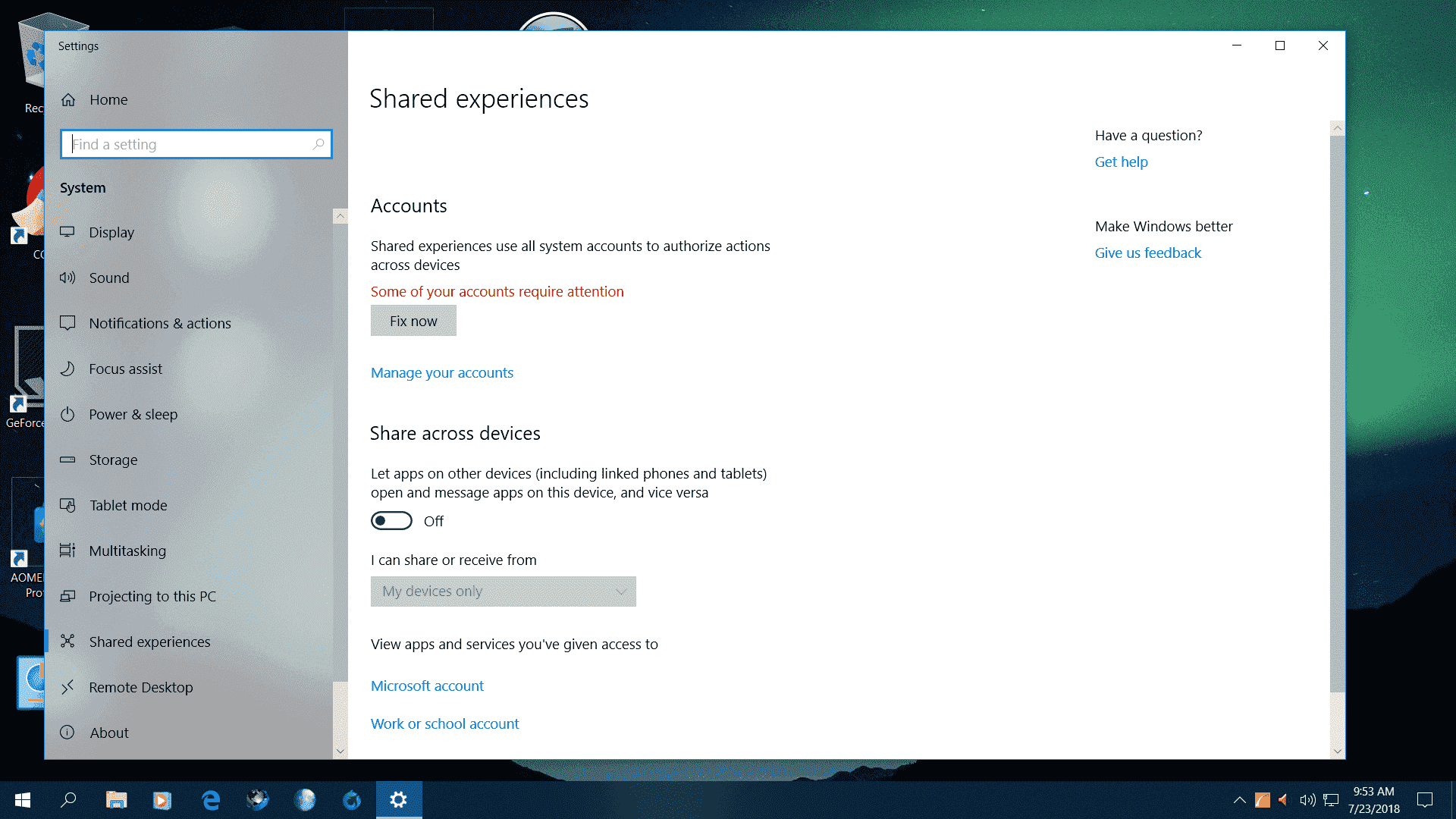Go to Focus assist settings
This screenshot has width=1456, height=819.
point(126,369)
